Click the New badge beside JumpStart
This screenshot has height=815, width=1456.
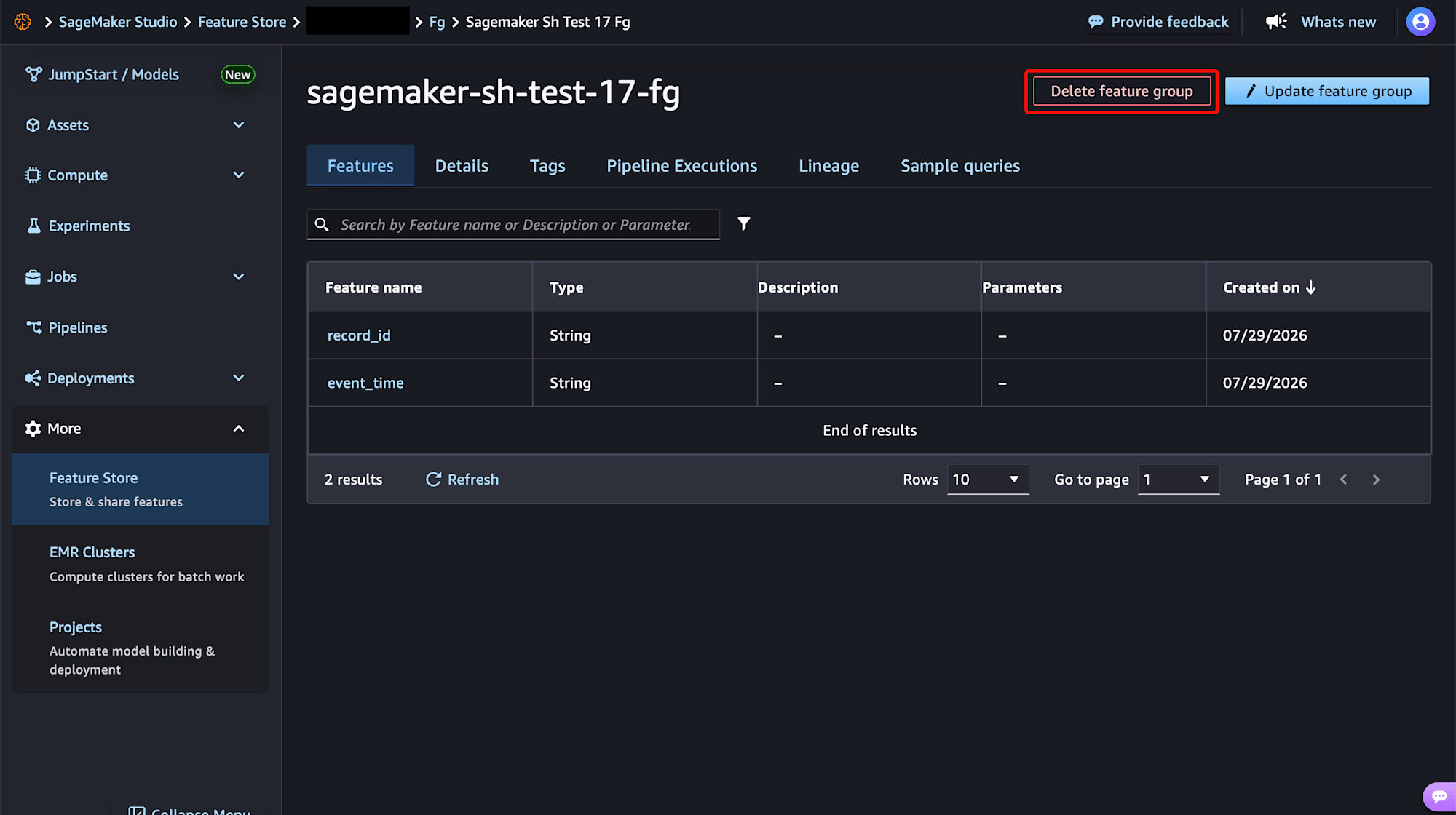click(237, 74)
